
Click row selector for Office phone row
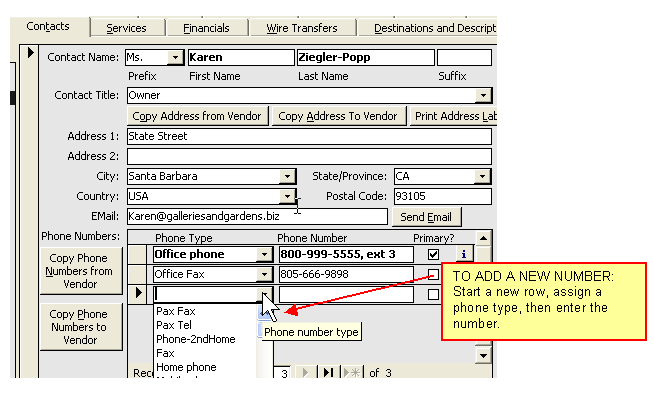coord(137,254)
